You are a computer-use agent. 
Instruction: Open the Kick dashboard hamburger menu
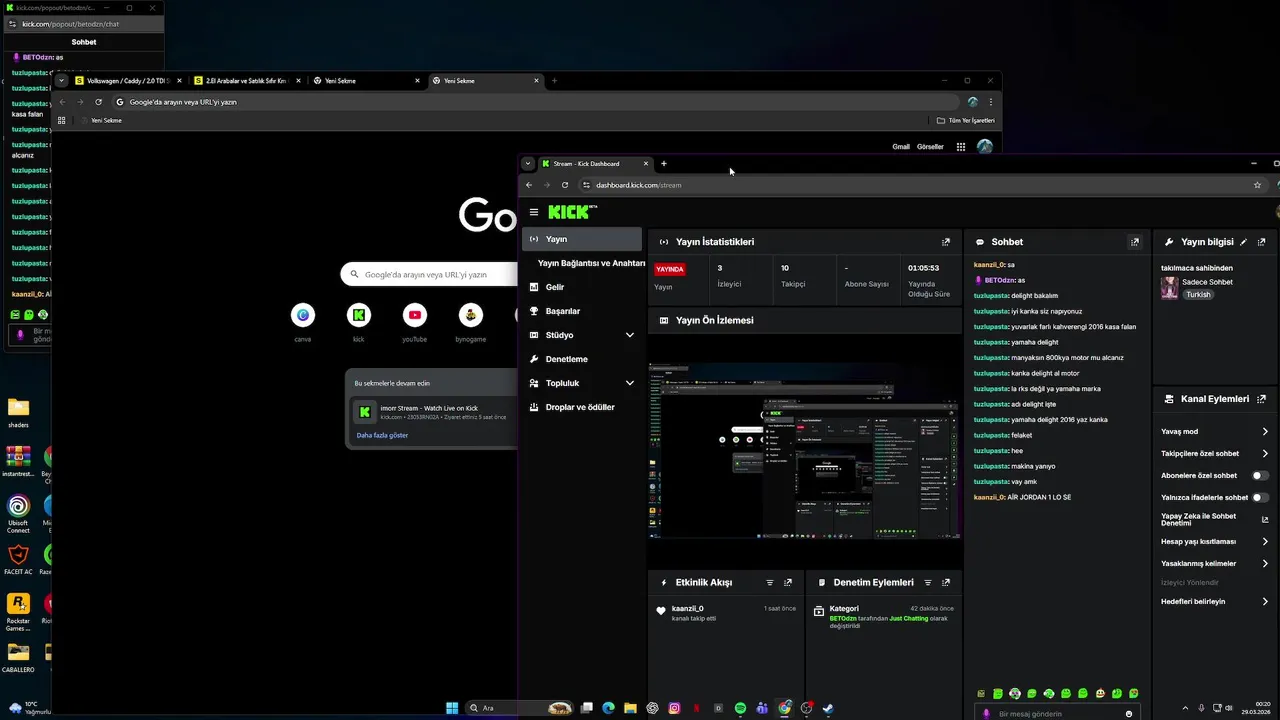[x=534, y=212]
